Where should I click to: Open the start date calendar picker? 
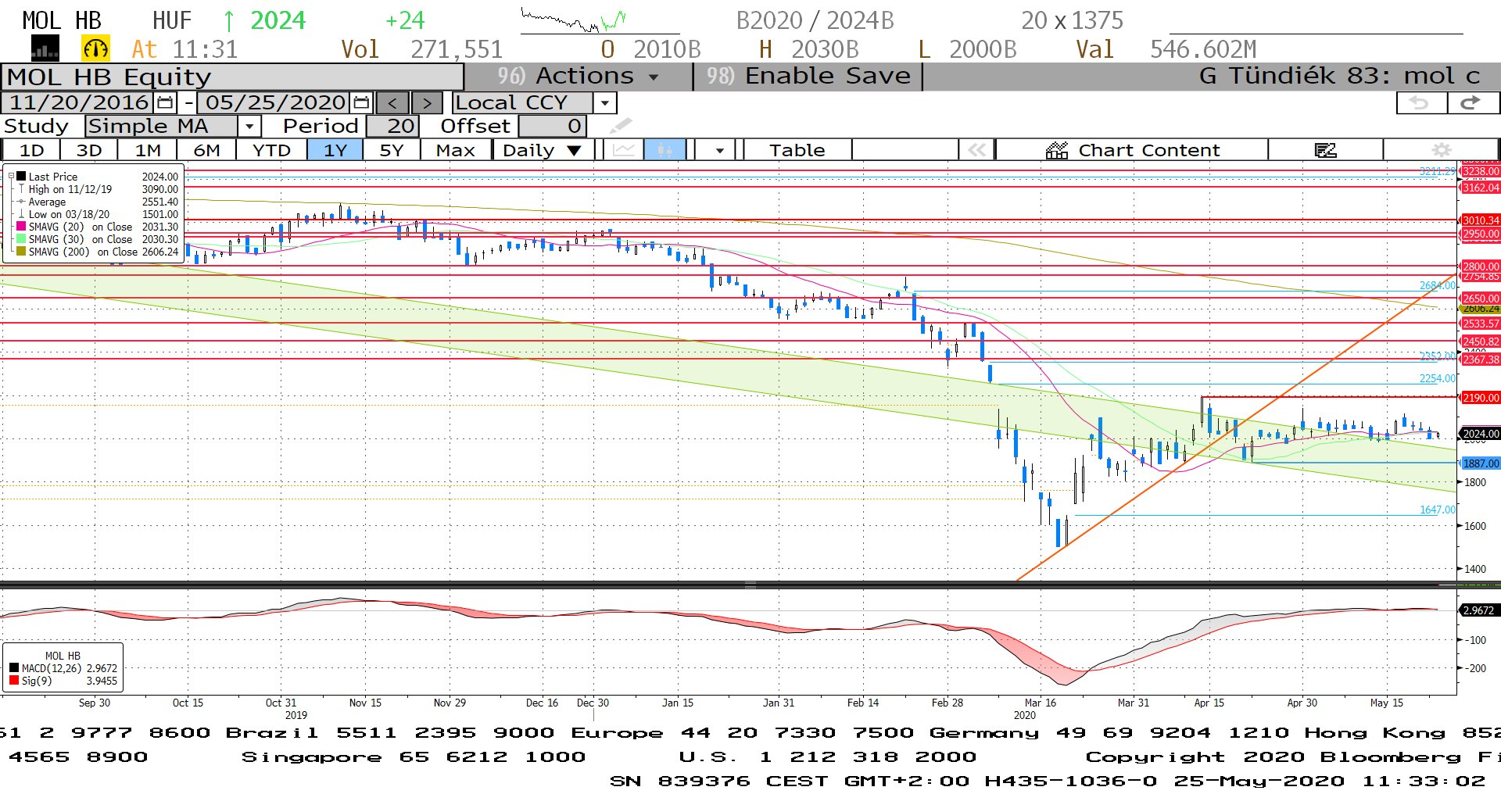click(x=165, y=102)
